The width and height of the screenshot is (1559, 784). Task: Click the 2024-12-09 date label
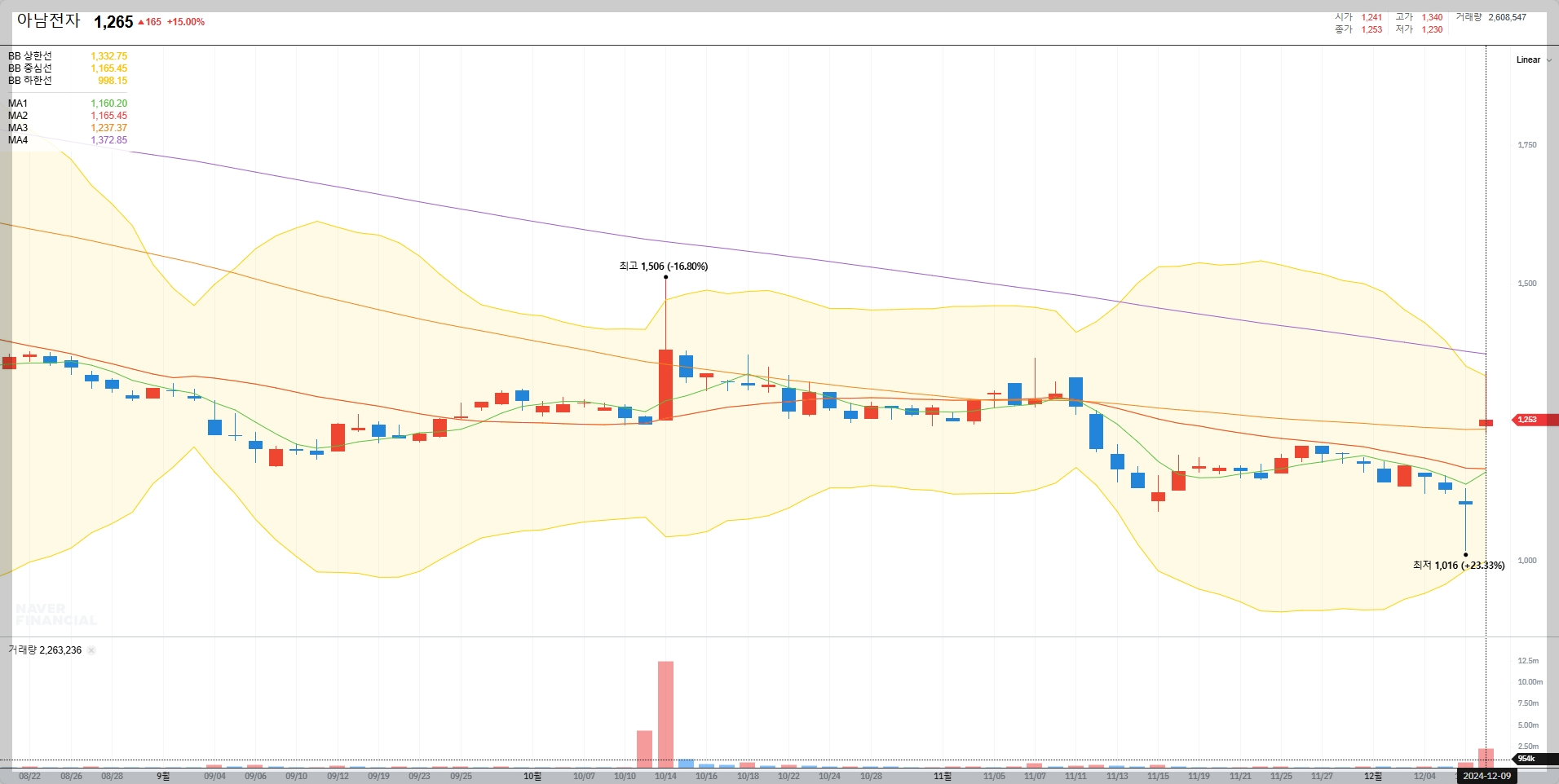click(x=1486, y=776)
